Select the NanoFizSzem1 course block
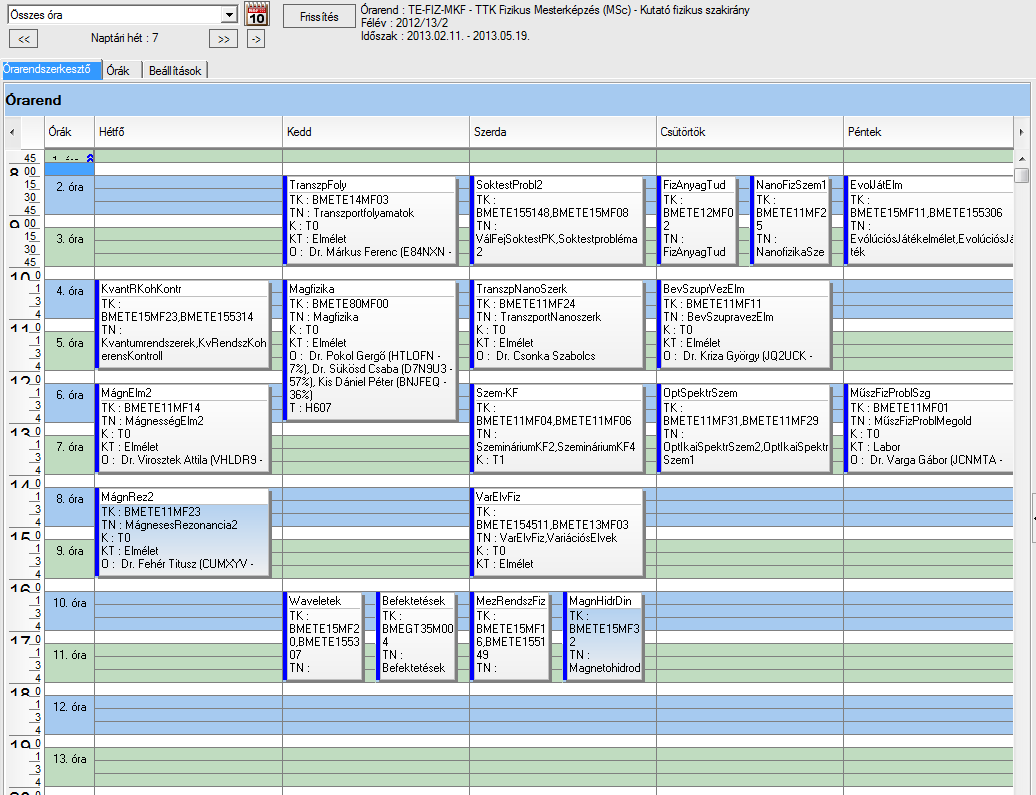Image resolution: width=1036 pixels, height=795 pixels. [790, 220]
